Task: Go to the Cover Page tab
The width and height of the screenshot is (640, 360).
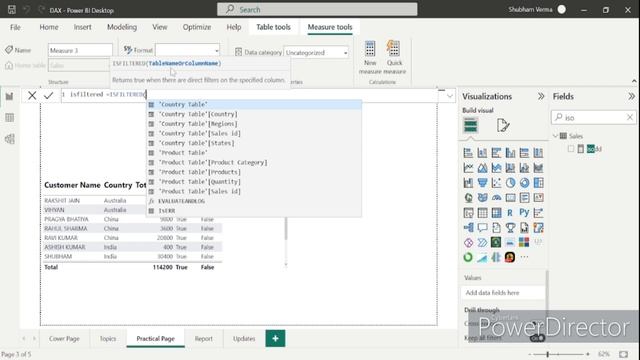Action: pyautogui.click(x=64, y=339)
